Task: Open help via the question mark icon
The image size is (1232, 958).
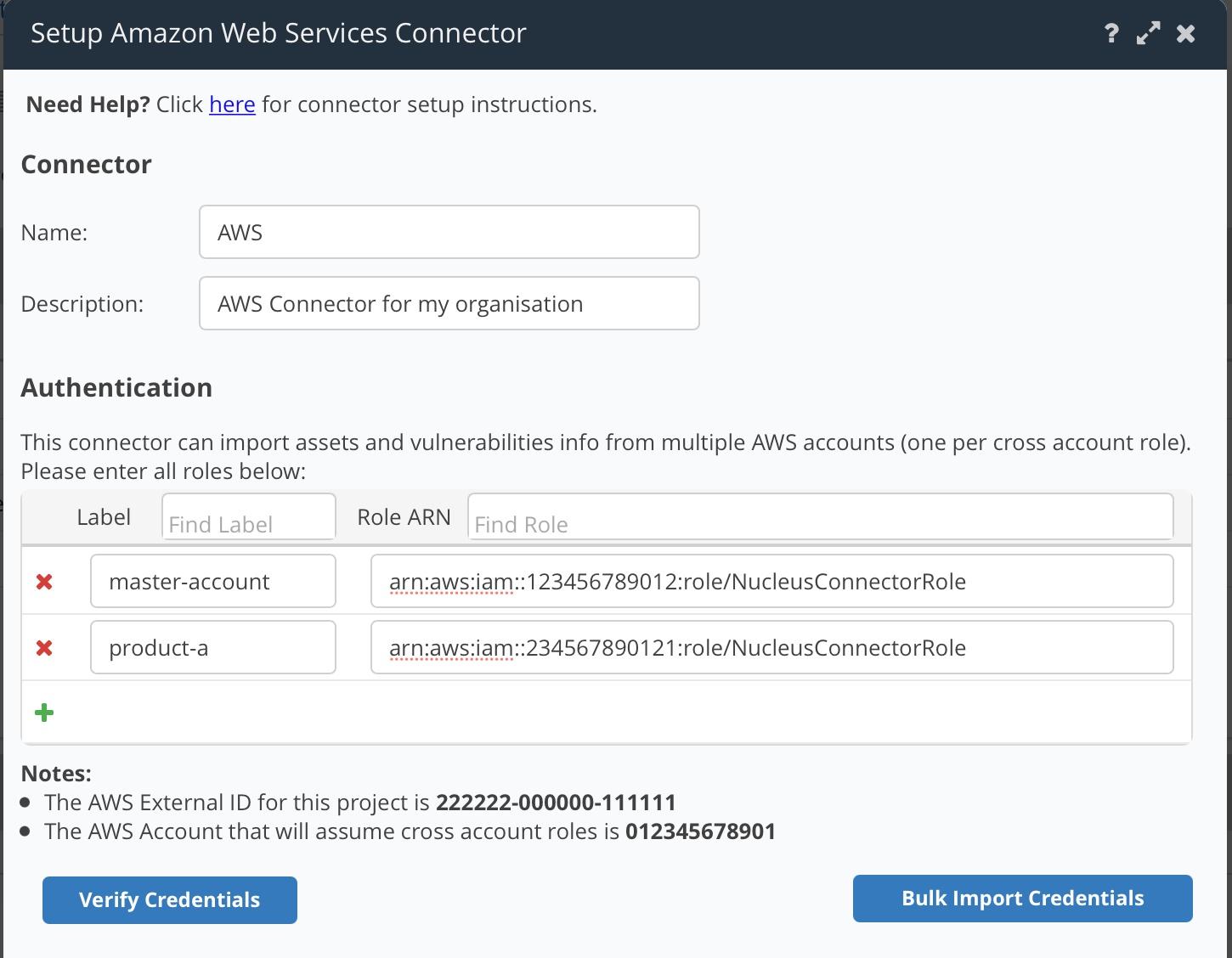Action: point(1111,34)
